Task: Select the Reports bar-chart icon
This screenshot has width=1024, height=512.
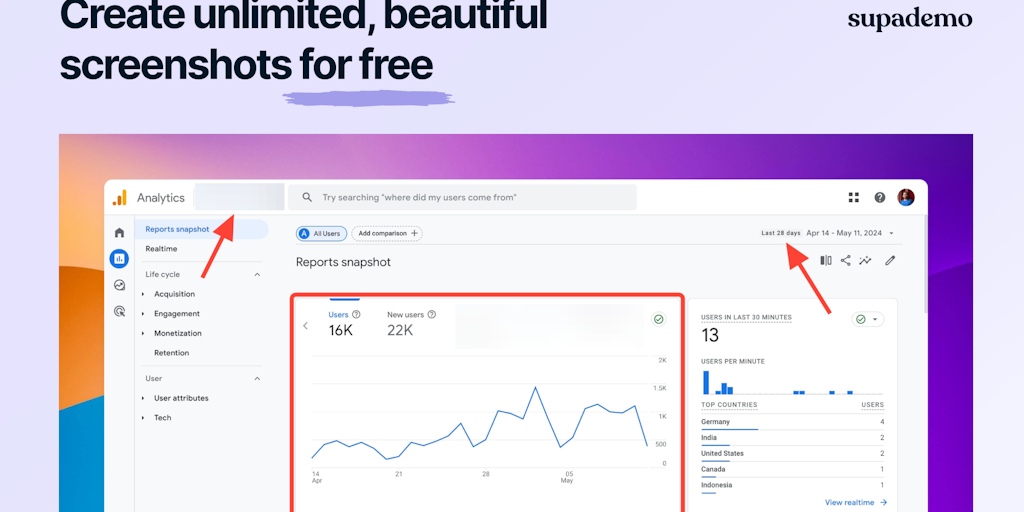Action: point(119,259)
